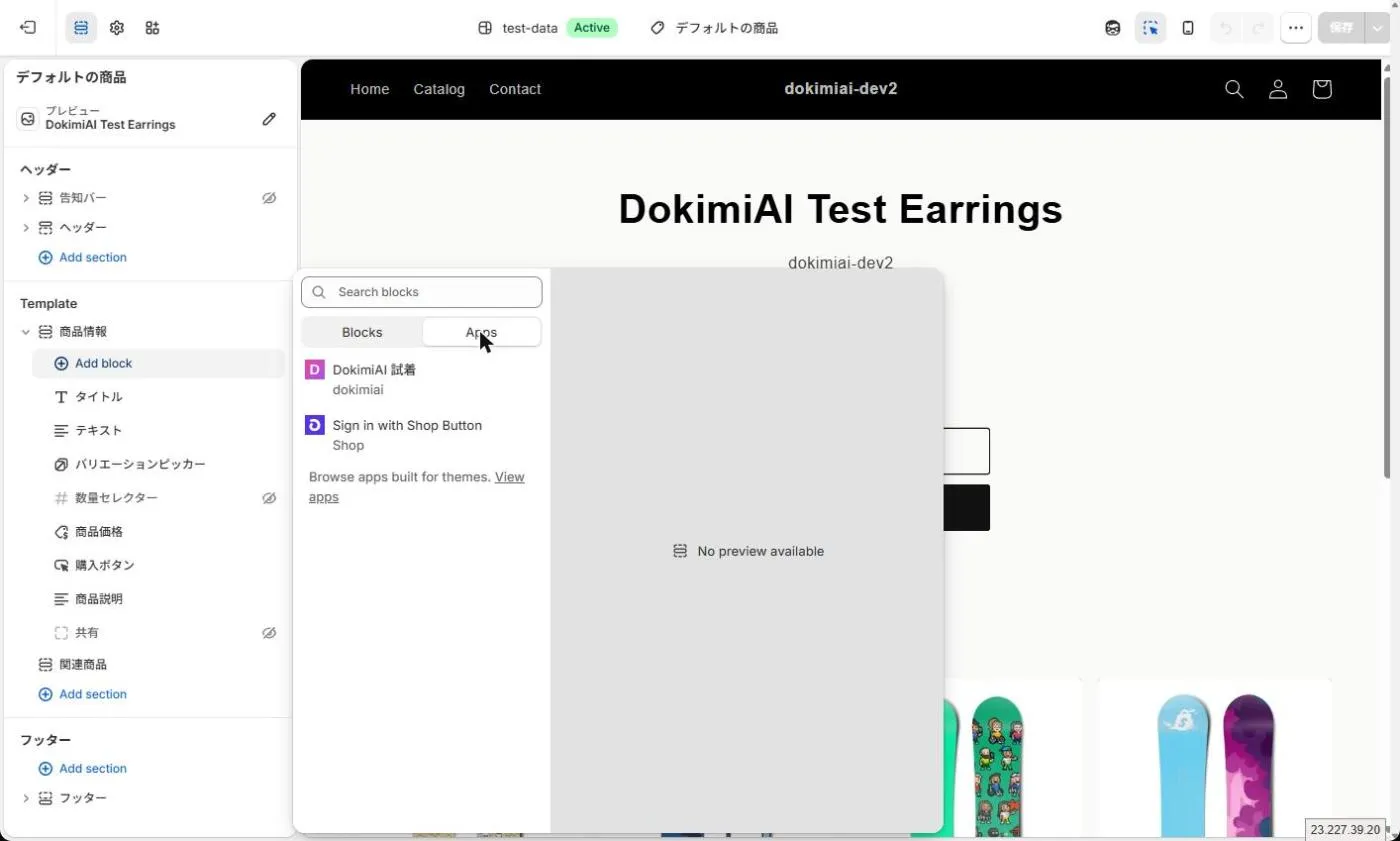Click the test-data theme name
Image resolution: width=1400 pixels, height=841 pixels.
point(530,28)
